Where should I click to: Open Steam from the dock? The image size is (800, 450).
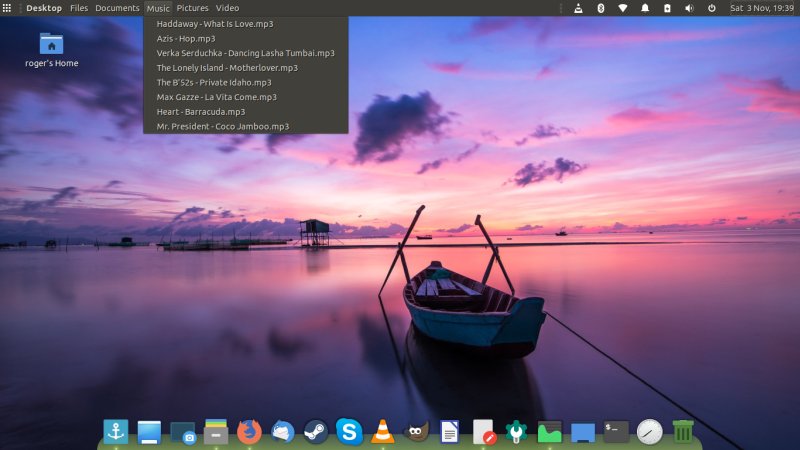[x=316, y=432]
